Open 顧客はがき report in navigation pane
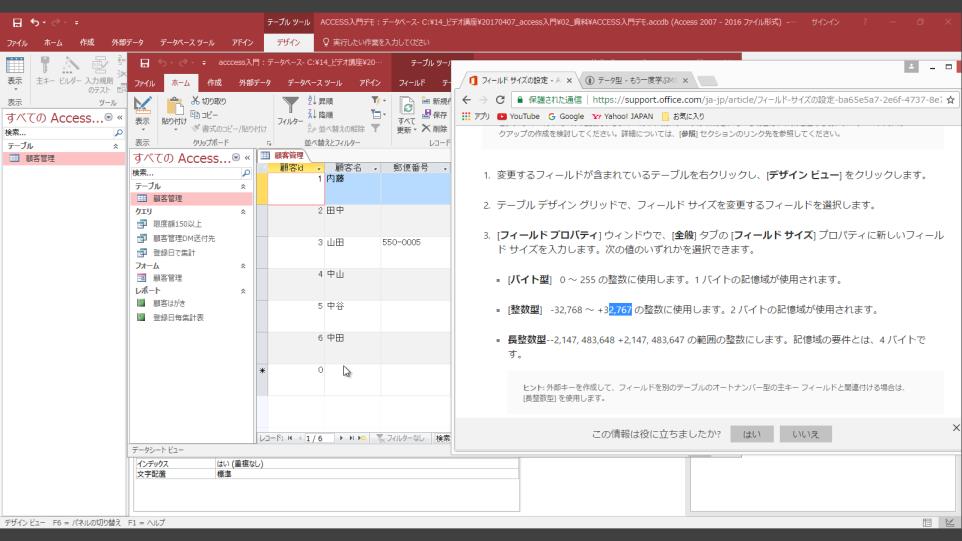 click(x=161, y=303)
